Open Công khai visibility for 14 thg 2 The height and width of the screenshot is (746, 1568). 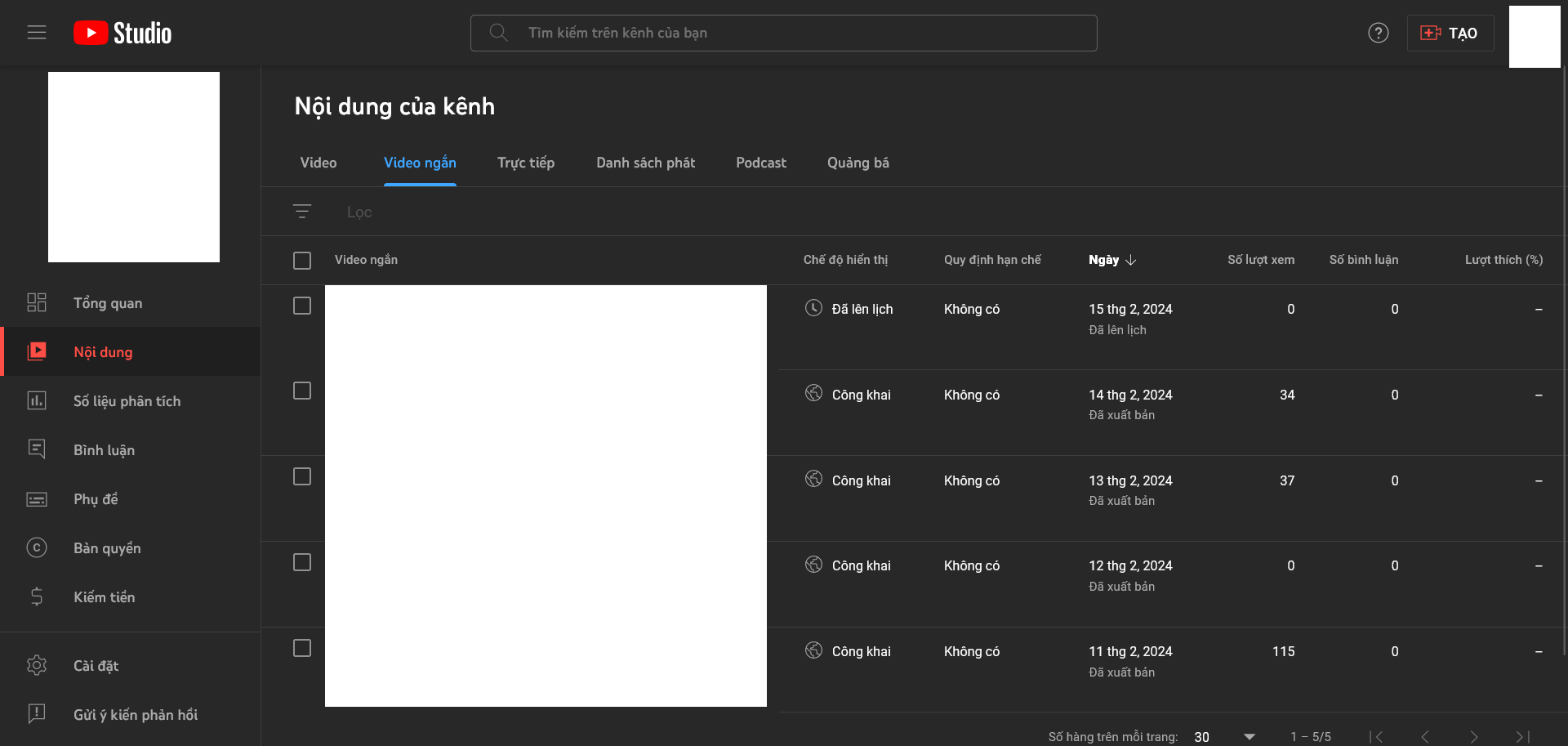tap(862, 395)
